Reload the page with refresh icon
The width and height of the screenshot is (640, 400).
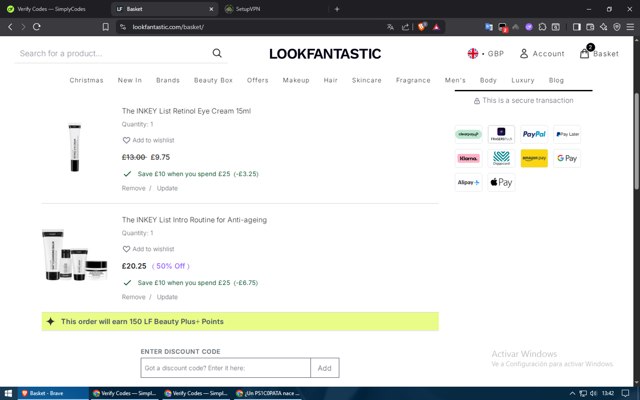click(x=37, y=27)
